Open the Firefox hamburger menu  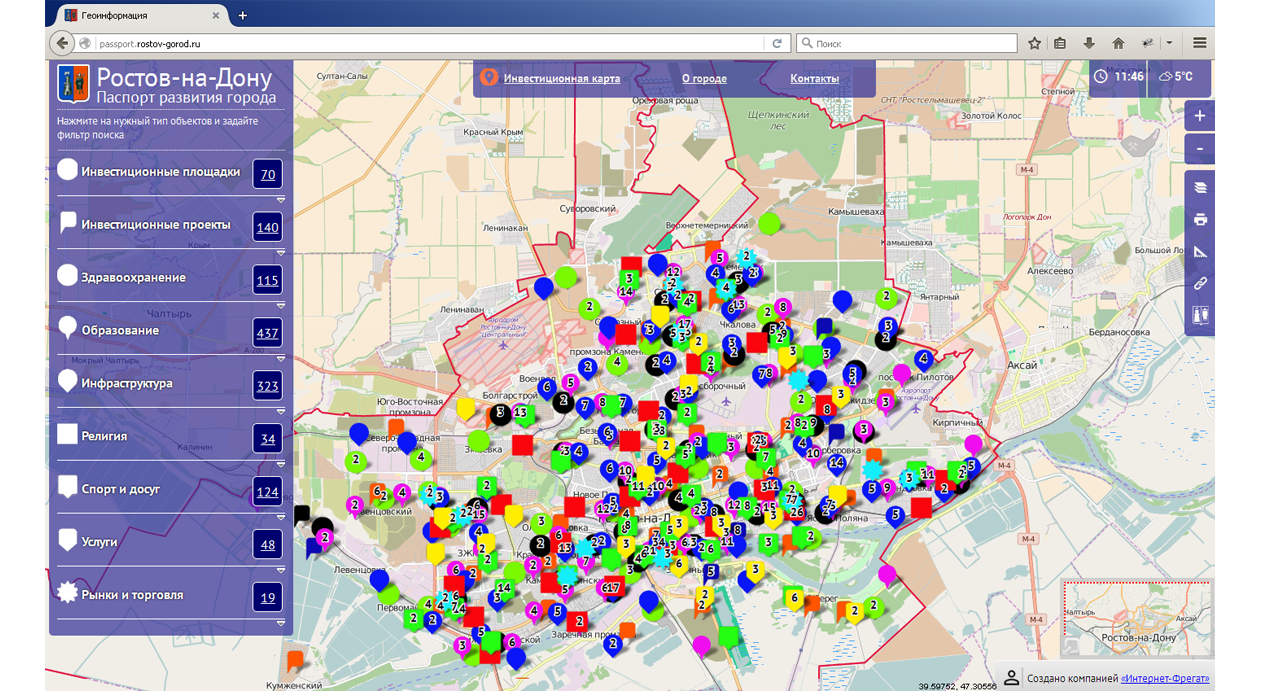(x=1199, y=43)
